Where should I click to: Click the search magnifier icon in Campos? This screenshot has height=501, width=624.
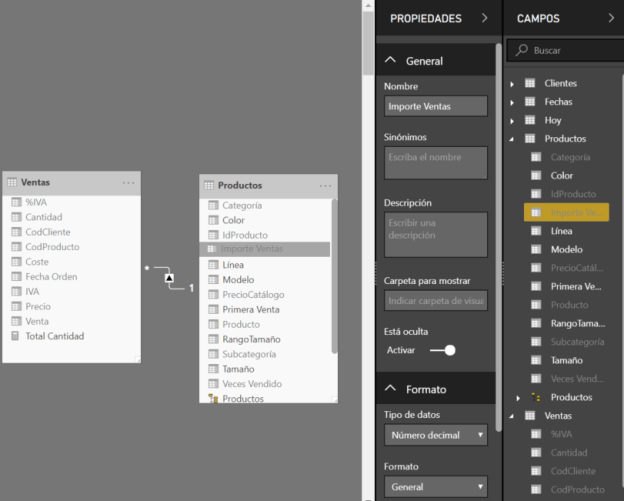pos(520,49)
